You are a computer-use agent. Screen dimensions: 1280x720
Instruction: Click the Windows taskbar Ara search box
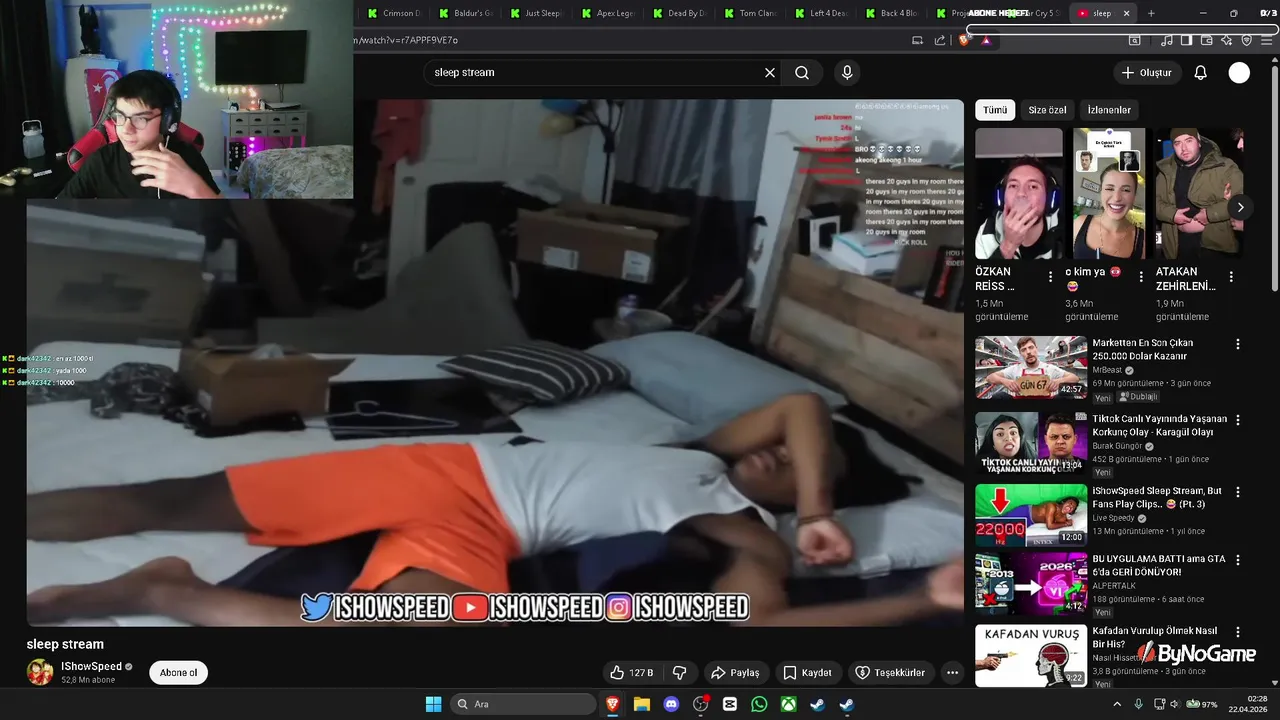click(x=524, y=704)
